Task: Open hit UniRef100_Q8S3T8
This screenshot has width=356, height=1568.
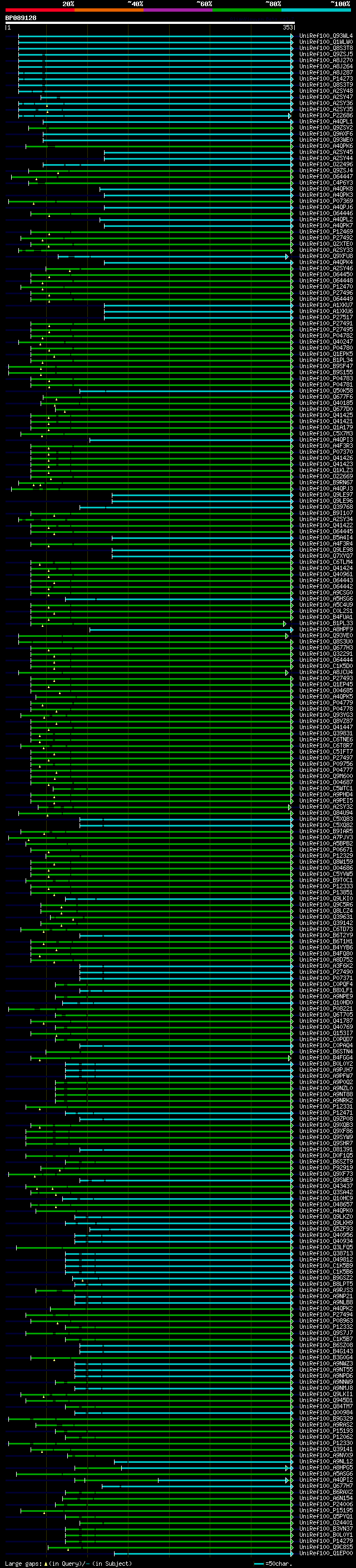Action: [x=325, y=48]
